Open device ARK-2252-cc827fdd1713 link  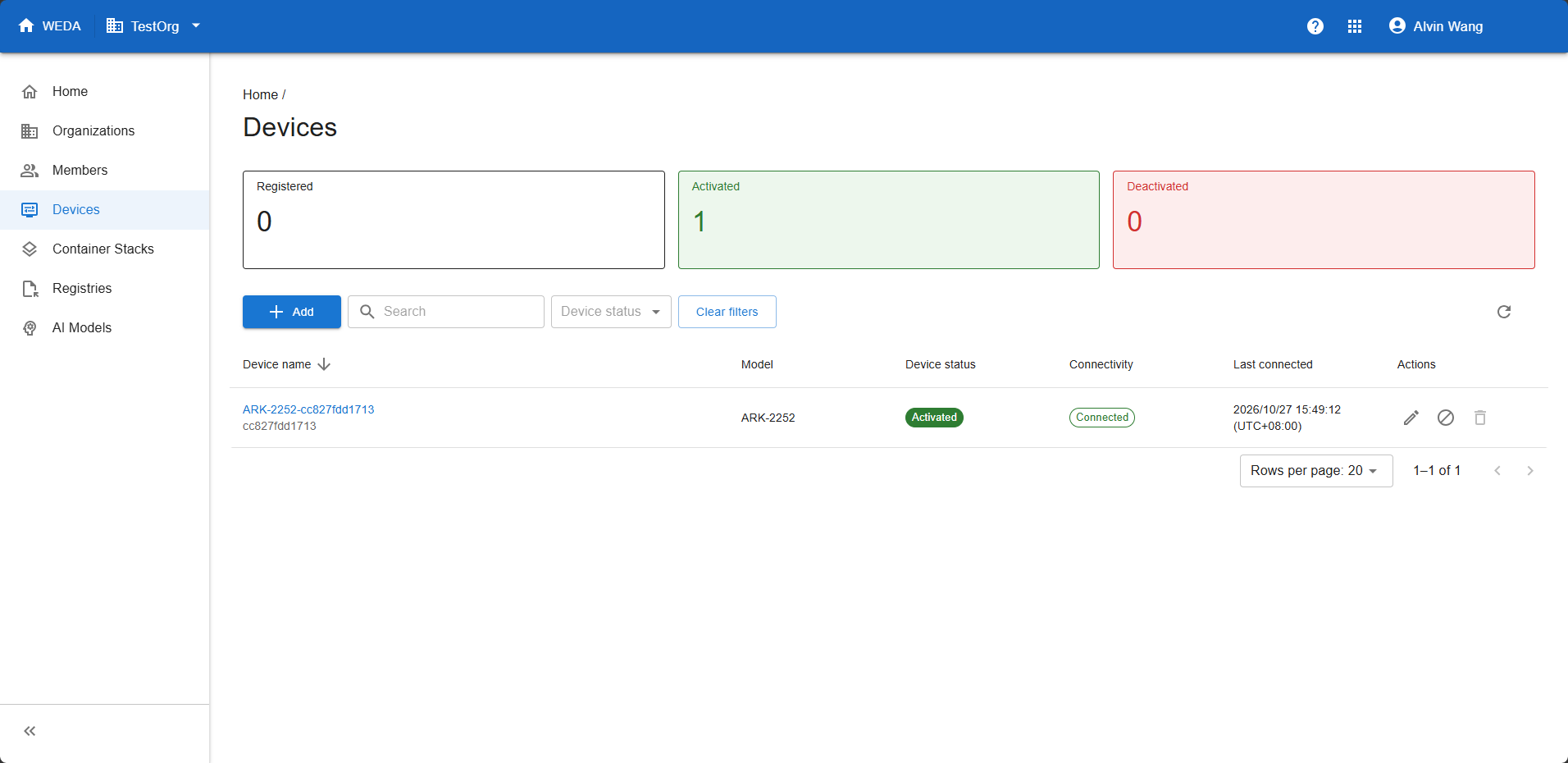(308, 409)
